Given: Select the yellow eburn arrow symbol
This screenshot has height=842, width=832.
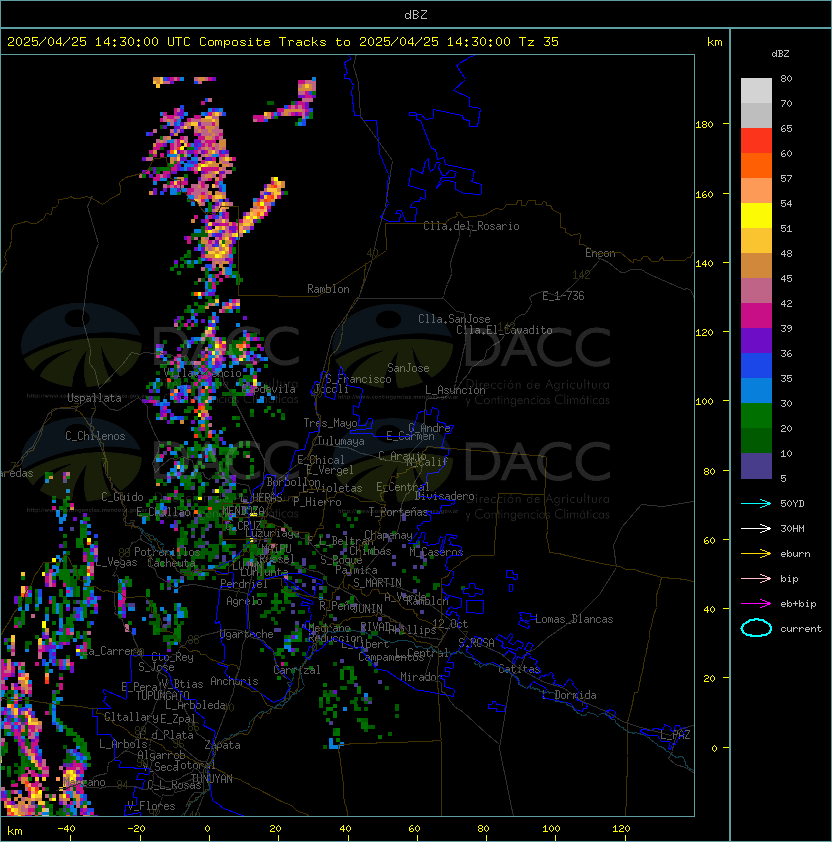Looking at the screenshot, I should tap(756, 554).
